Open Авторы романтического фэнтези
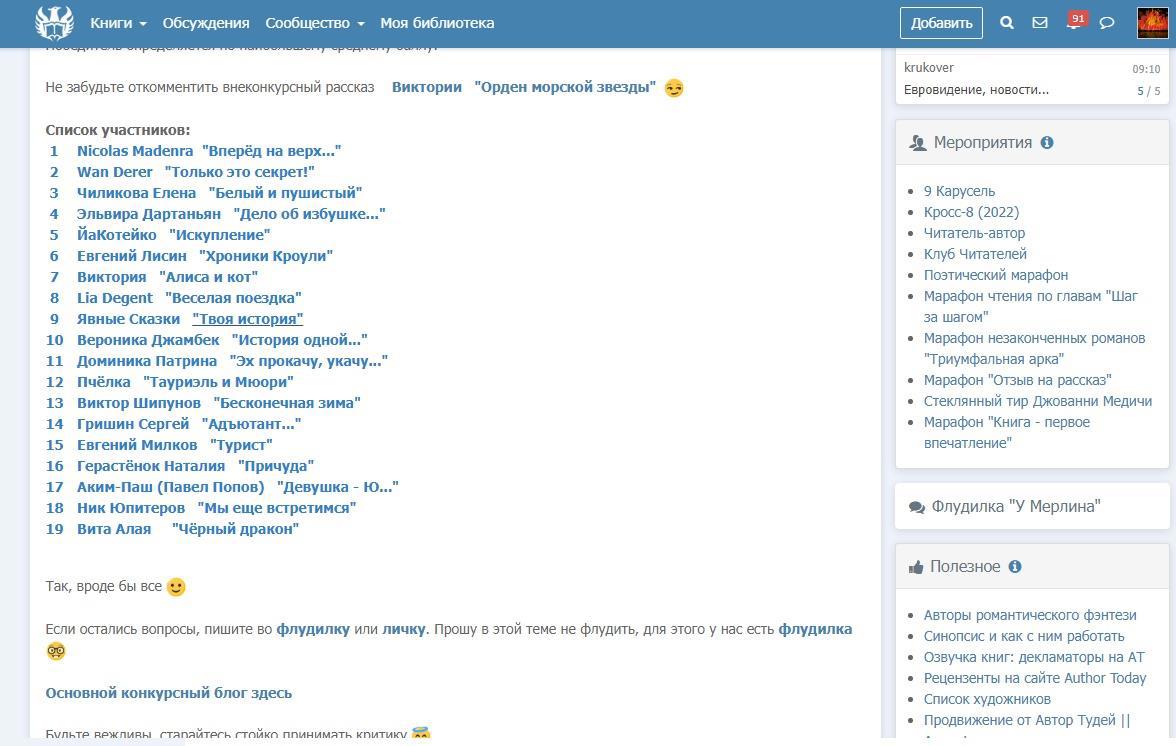The height and width of the screenshot is (746, 1176). pyautogui.click(x=1030, y=615)
